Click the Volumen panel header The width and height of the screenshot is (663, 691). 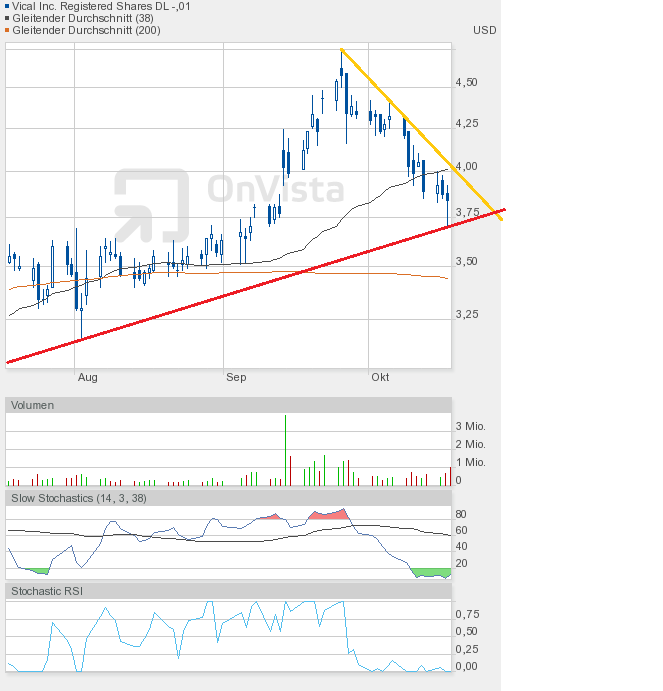[x=228, y=405]
